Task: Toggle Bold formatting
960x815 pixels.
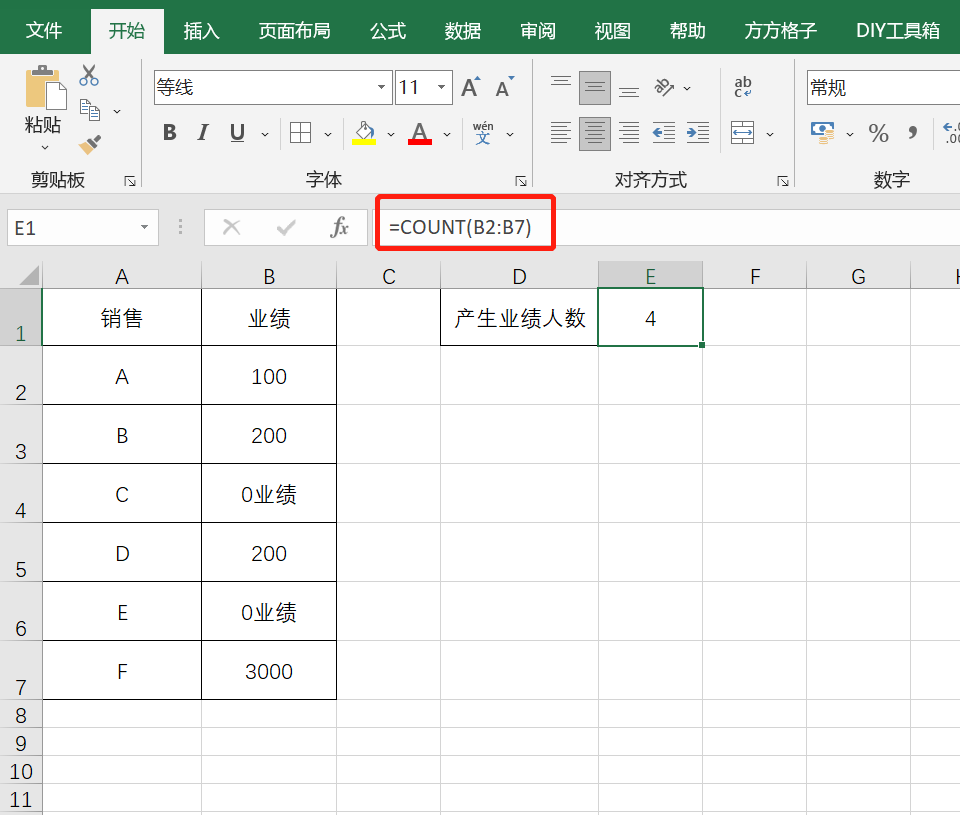Action: point(169,133)
